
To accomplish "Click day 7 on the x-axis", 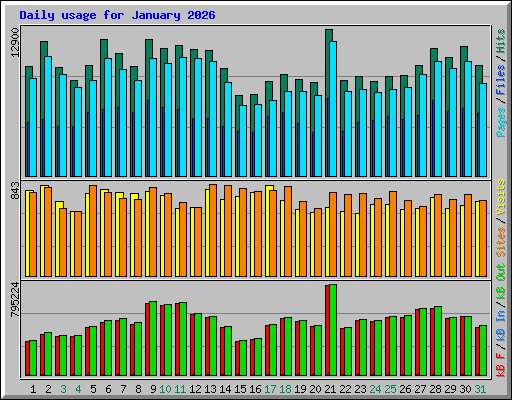I will [x=123, y=389].
